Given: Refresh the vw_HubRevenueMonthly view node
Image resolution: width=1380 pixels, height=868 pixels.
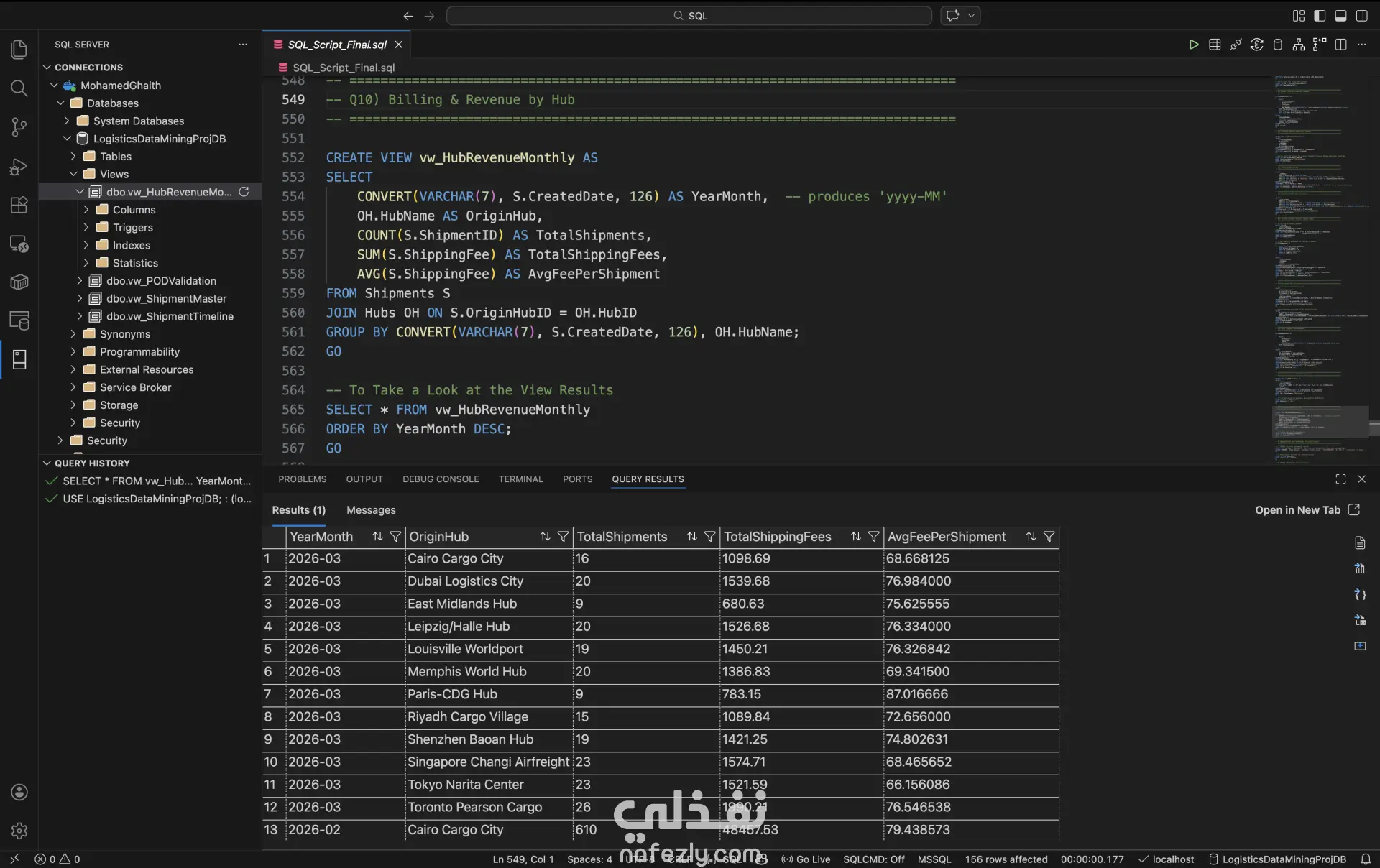Looking at the screenshot, I should [244, 192].
